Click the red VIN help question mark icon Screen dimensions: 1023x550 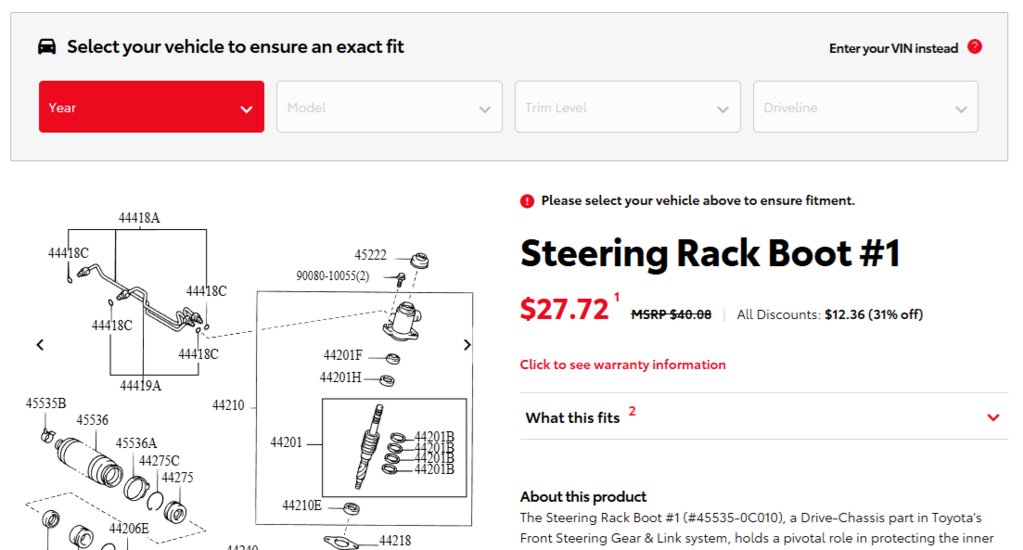click(975, 47)
